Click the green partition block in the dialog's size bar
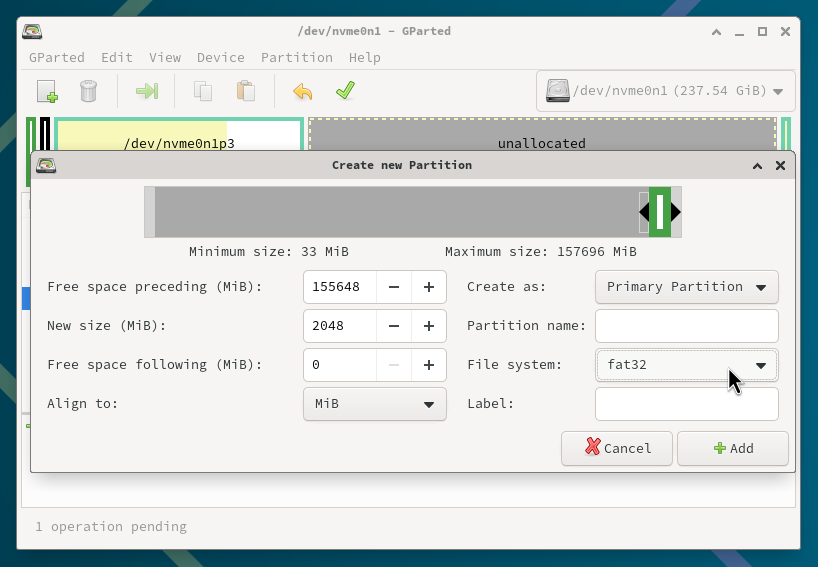818x567 pixels. [x=660, y=212]
